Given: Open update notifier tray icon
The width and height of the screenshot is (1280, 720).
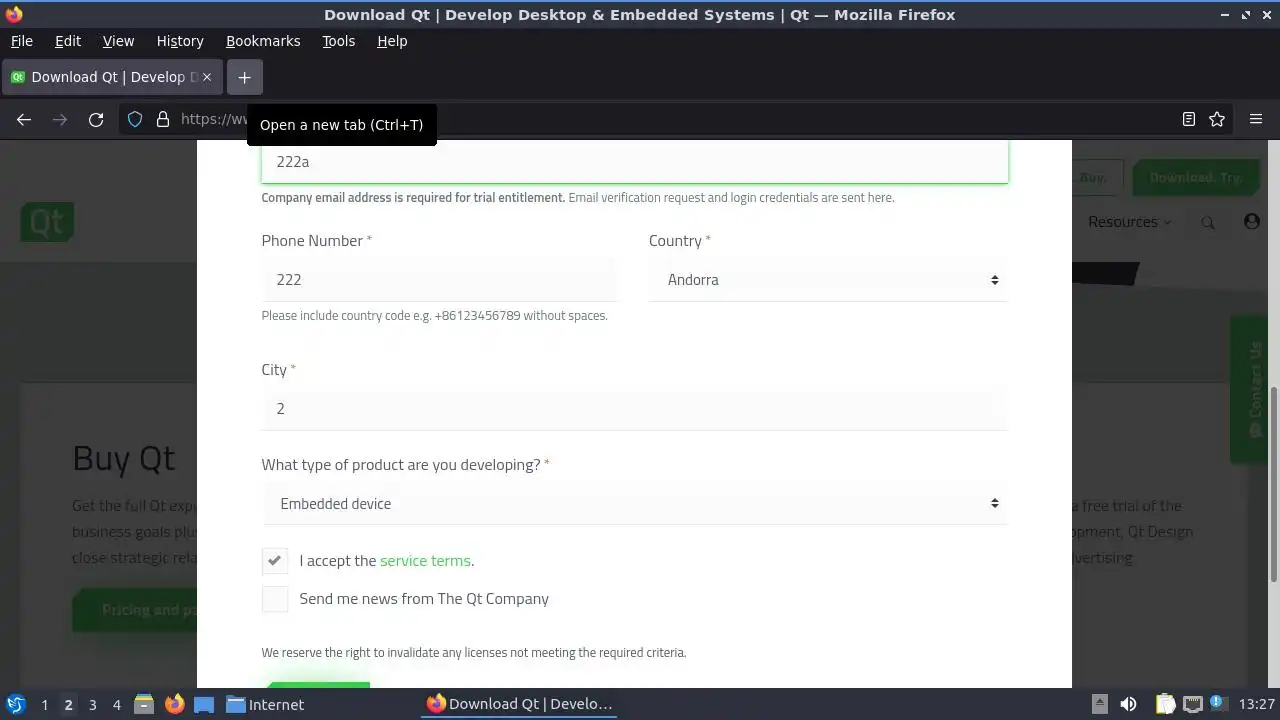Looking at the screenshot, I should [1217, 703].
